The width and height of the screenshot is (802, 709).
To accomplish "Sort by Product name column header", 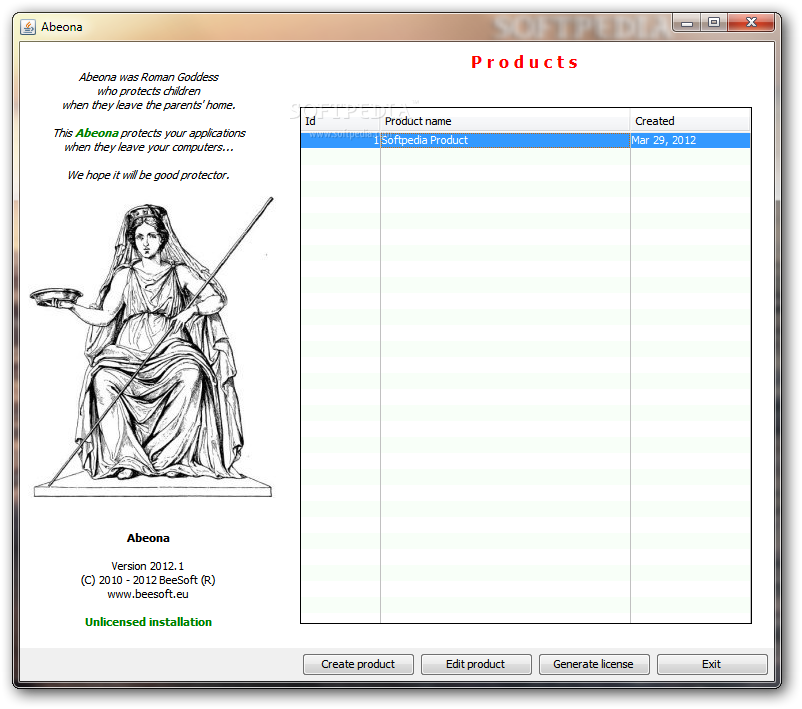I will tap(505, 121).
